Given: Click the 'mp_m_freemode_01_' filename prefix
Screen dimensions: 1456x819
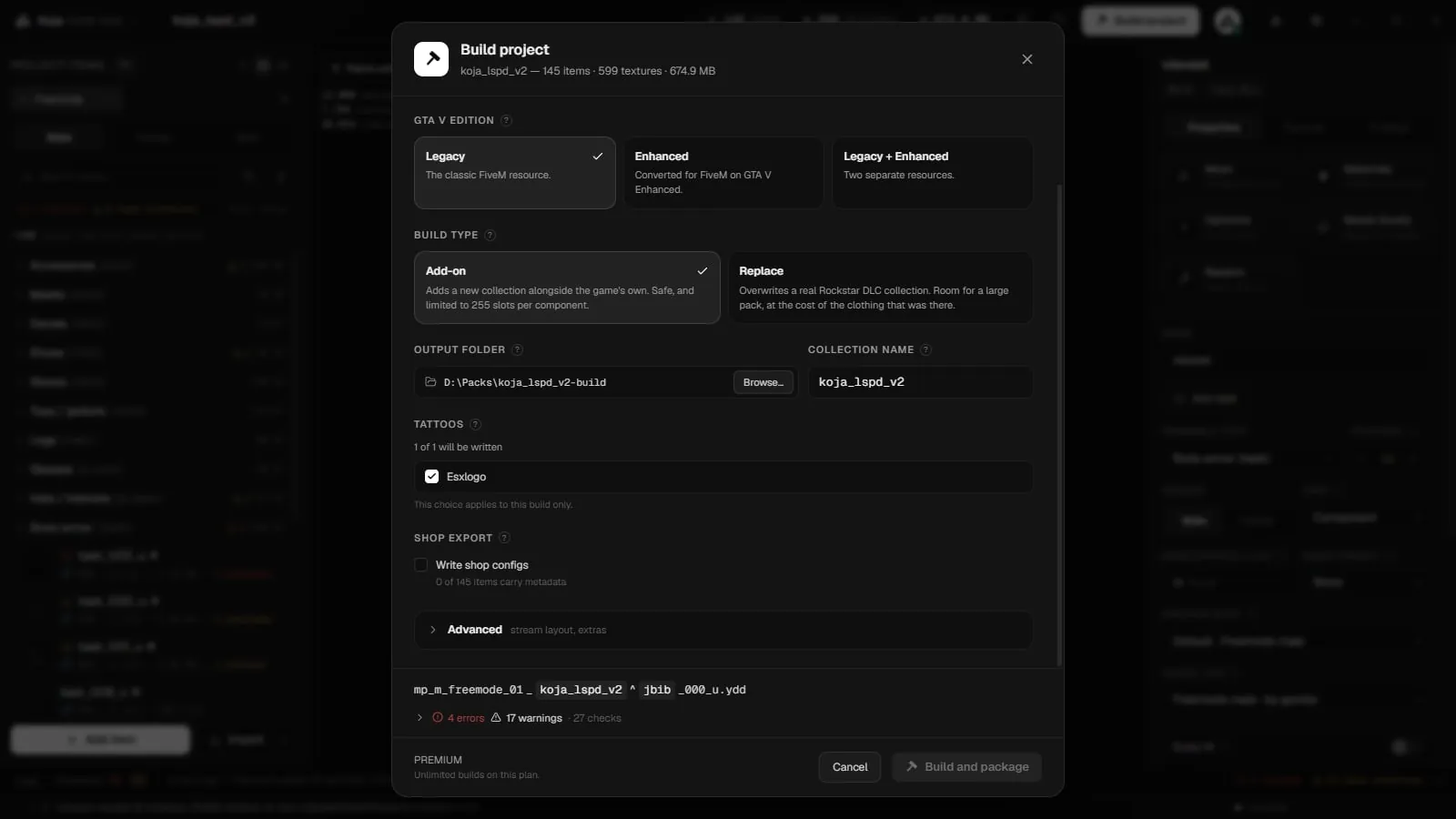Looking at the screenshot, I should click(x=473, y=690).
